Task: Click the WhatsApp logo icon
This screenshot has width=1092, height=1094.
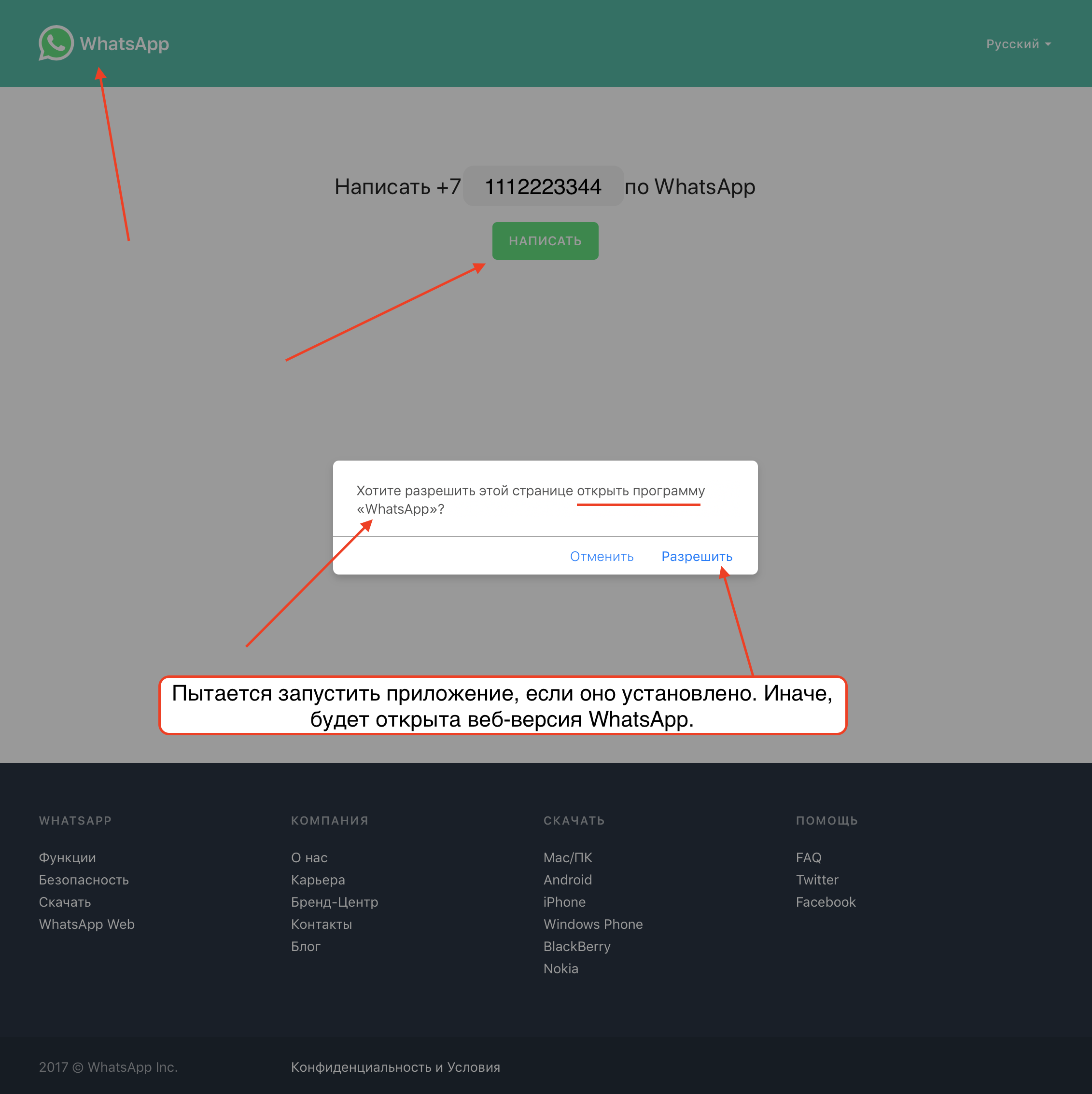Action: [x=56, y=43]
